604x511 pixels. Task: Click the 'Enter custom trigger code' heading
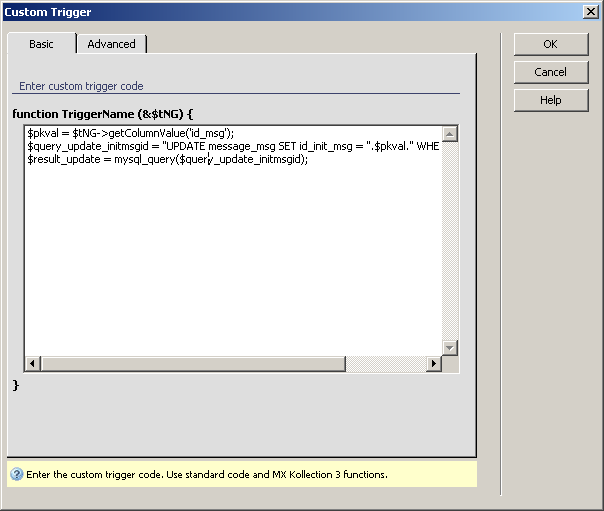pos(81,86)
